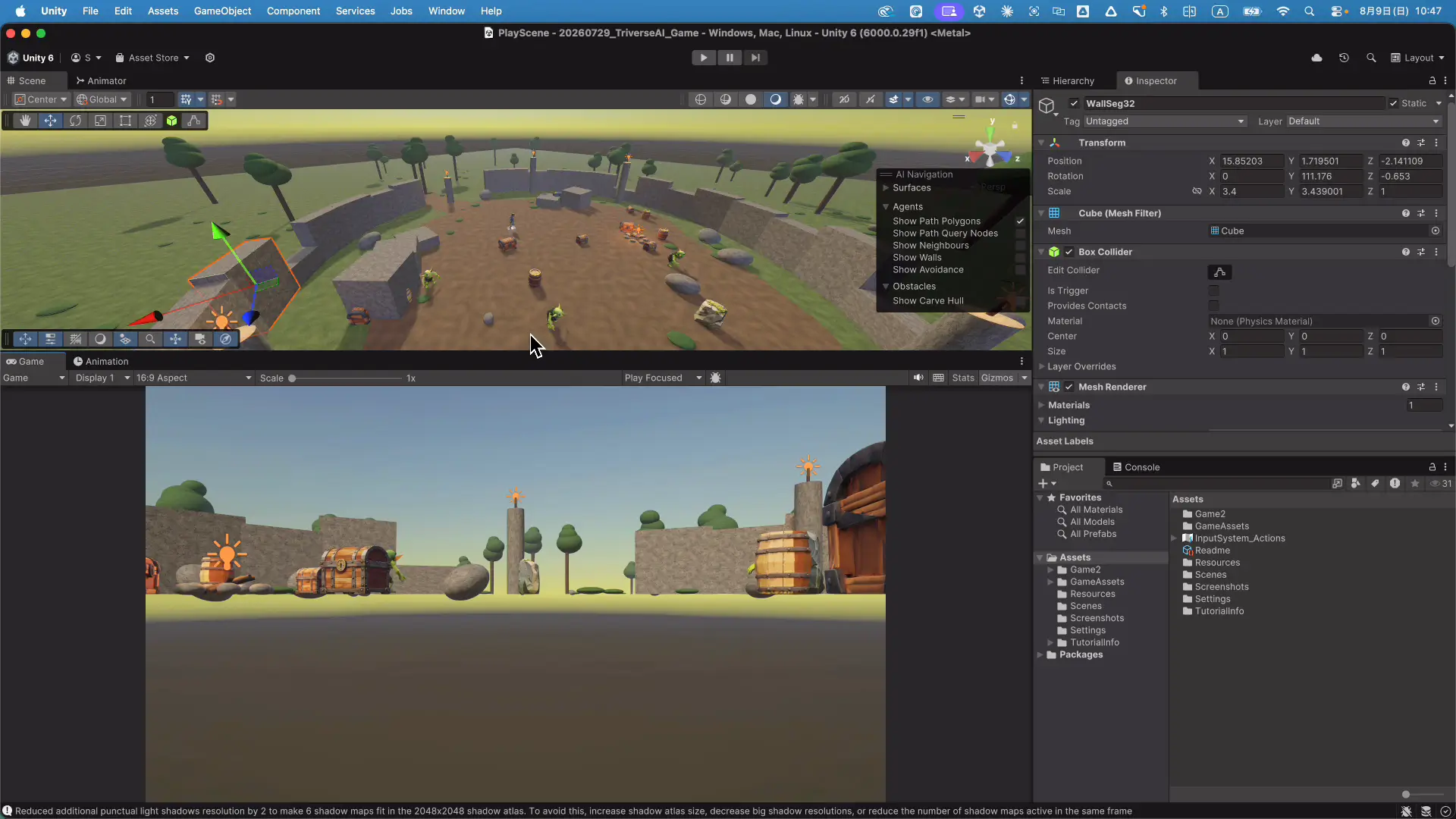Adjust the Game view Scale slider
1456x819 pixels.
[345, 378]
